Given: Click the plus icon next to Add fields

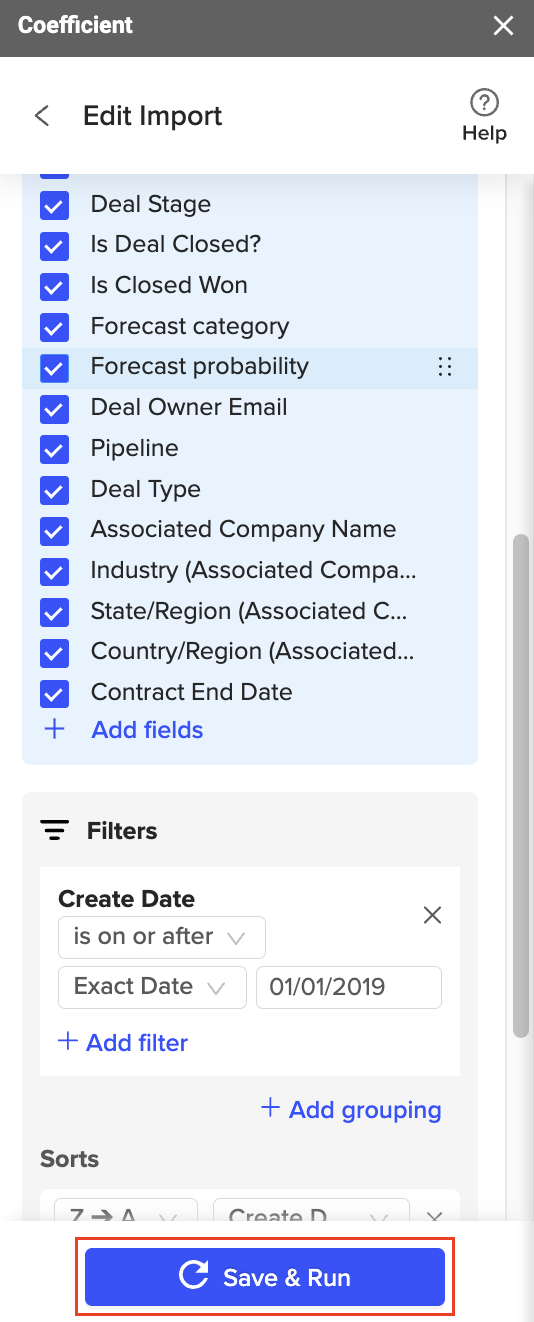Looking at the screenshot, I should [x=54, y=730].
